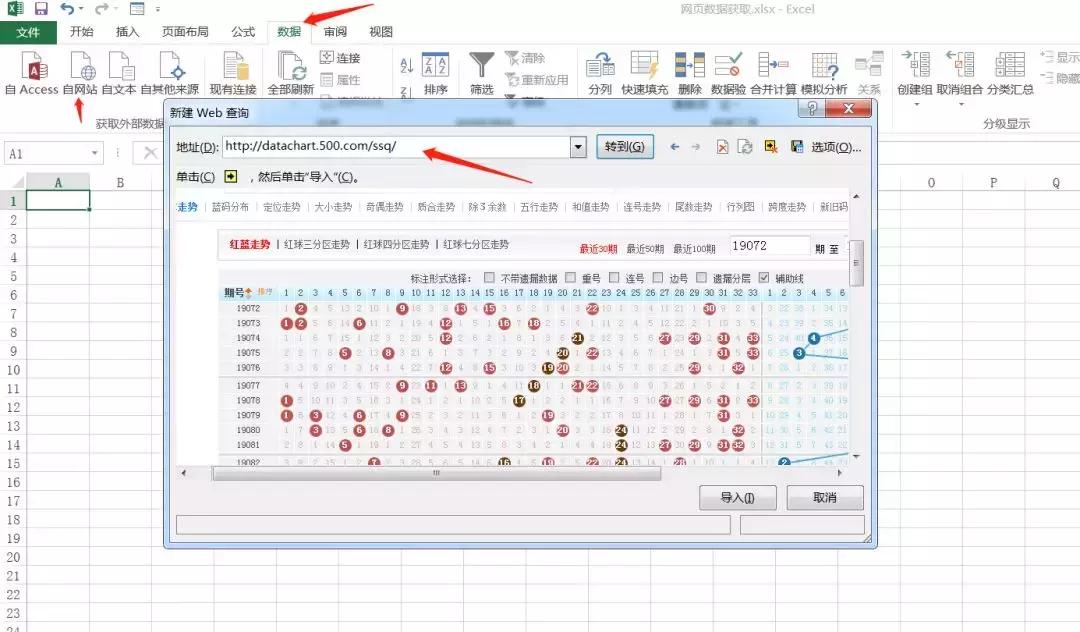Click the 最近100期 link
Image resolution: width=1080 pixels, height=632 pixels.
coord(694,249)
